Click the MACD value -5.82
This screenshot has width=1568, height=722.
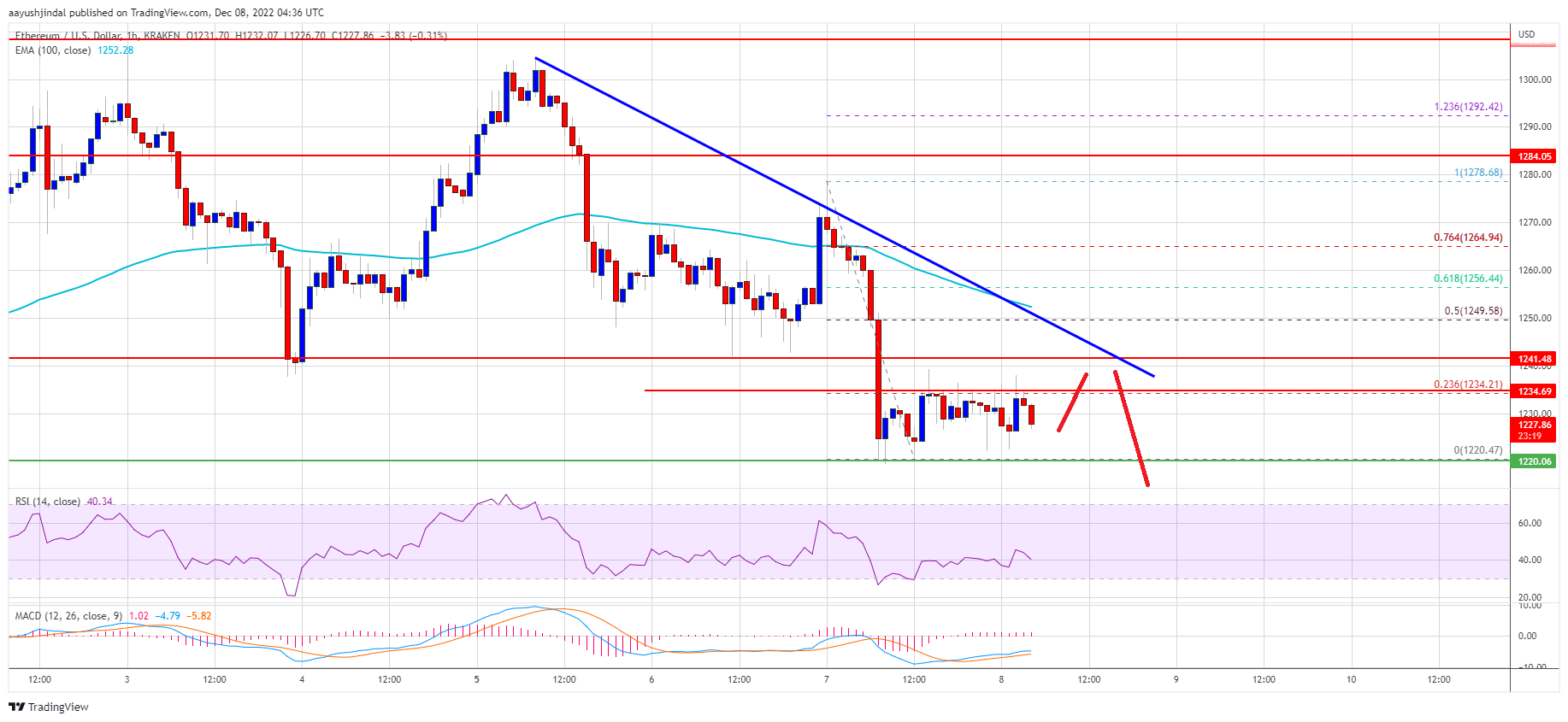pos(201,616)
